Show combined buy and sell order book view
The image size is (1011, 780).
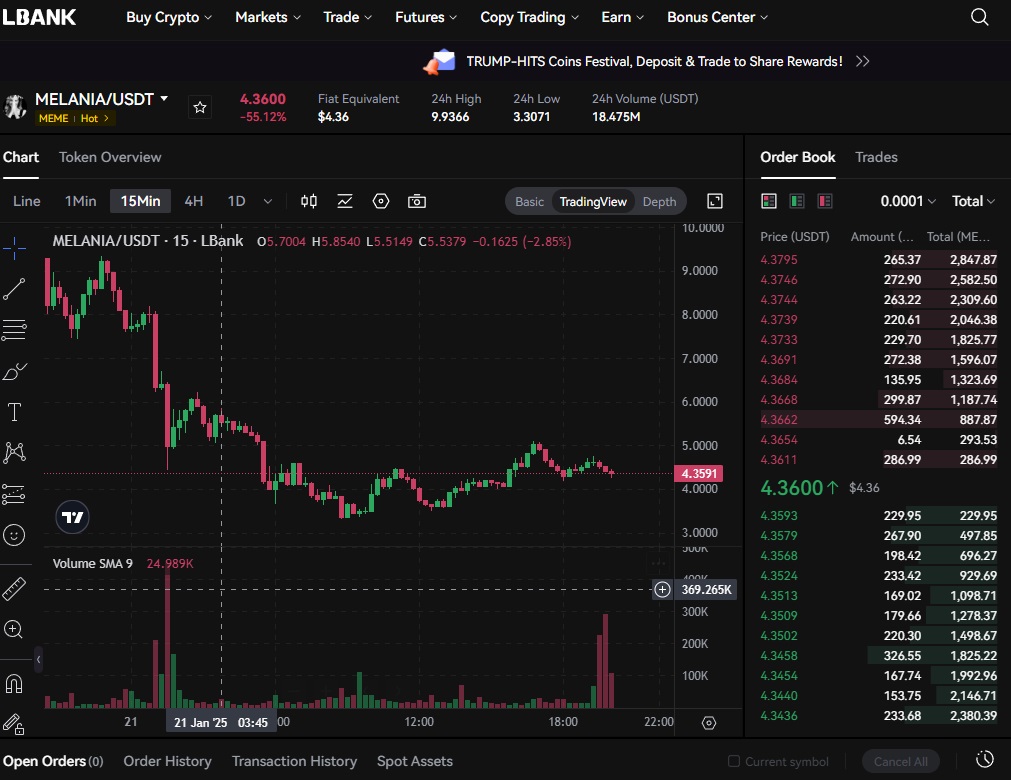pos(769,201)
